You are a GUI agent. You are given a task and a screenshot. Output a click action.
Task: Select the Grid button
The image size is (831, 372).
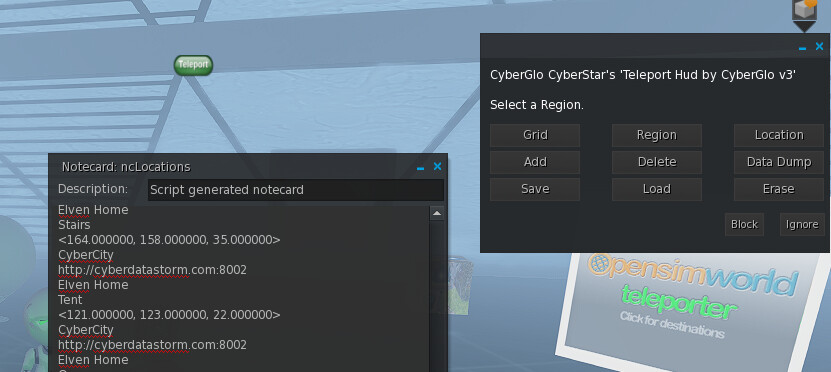[x=535, y=135]
